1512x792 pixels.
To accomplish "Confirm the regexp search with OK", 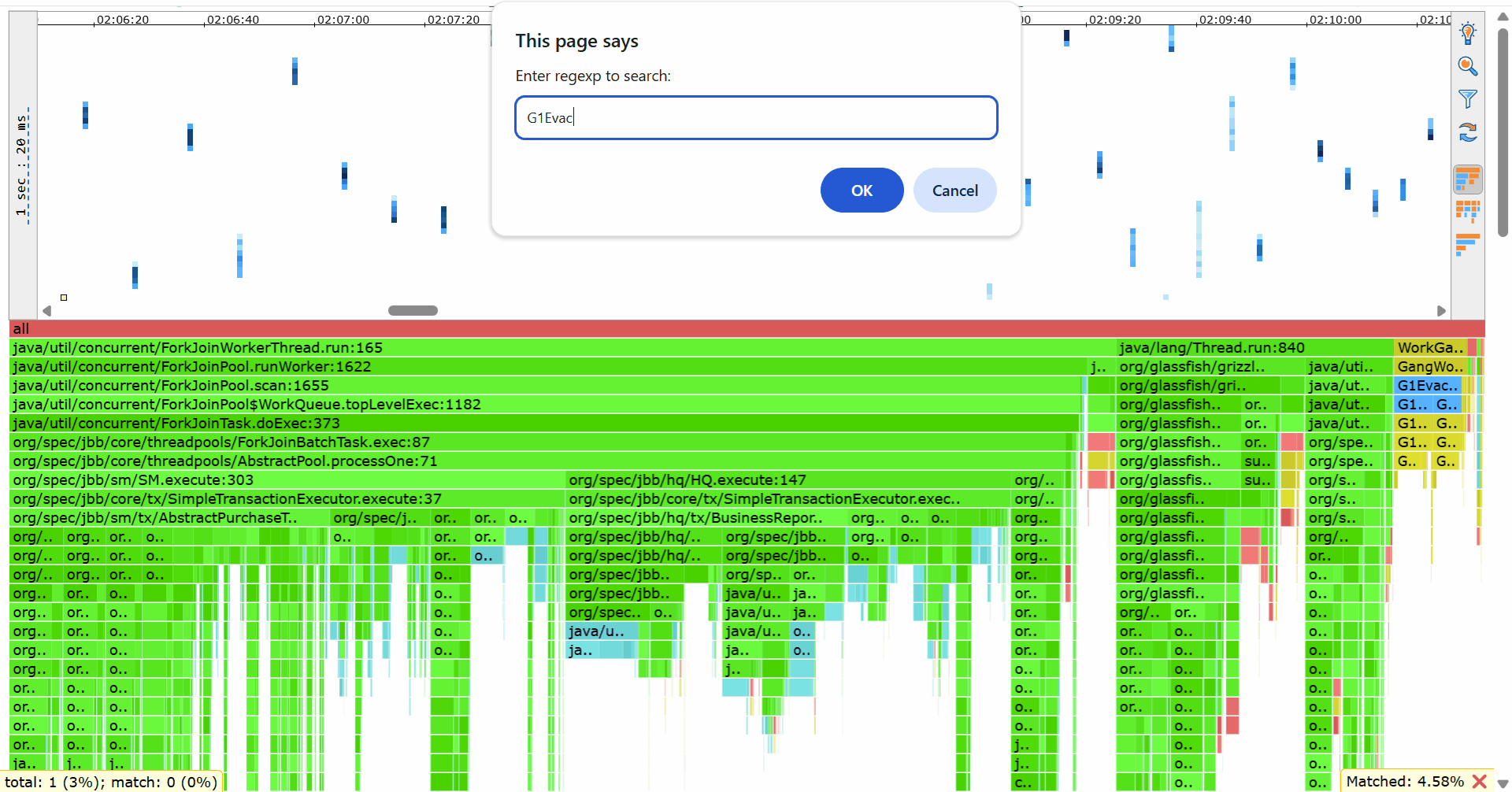I will coord(862,190).
